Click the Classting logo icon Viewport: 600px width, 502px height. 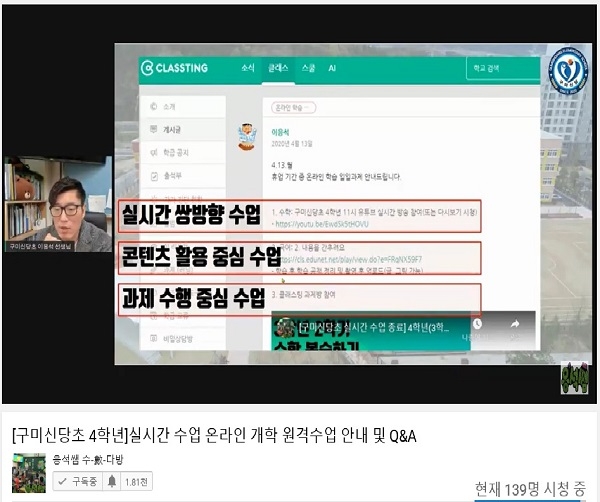click(147, 68)
